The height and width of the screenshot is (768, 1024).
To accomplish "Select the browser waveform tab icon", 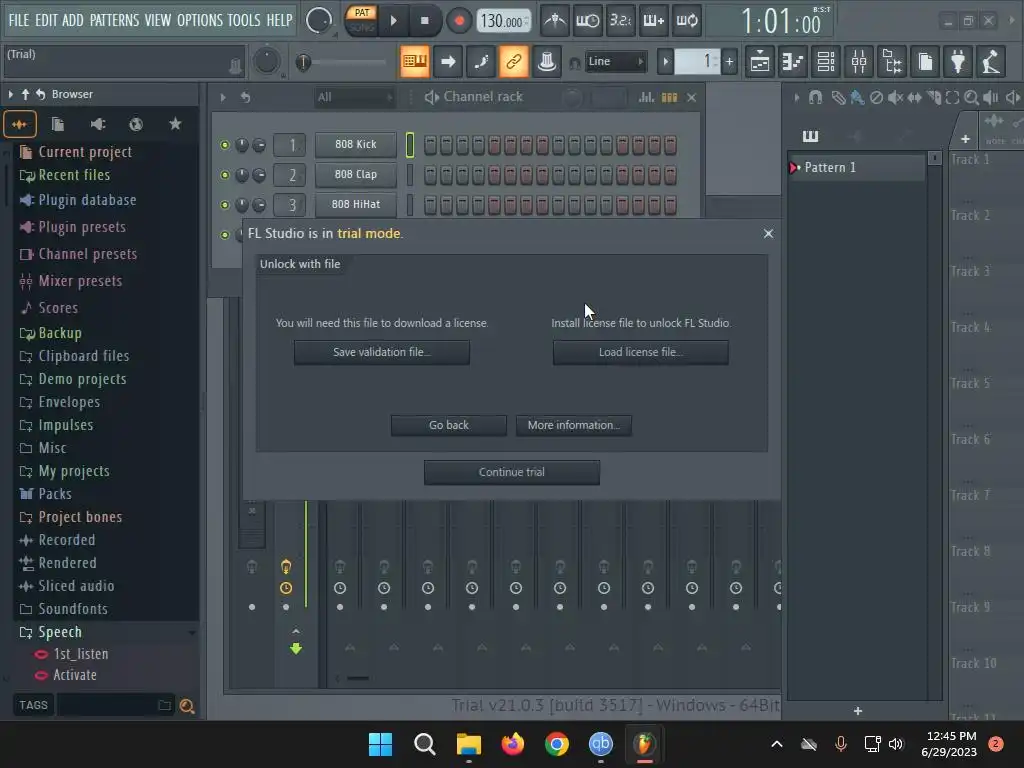I will pos(20,124).
